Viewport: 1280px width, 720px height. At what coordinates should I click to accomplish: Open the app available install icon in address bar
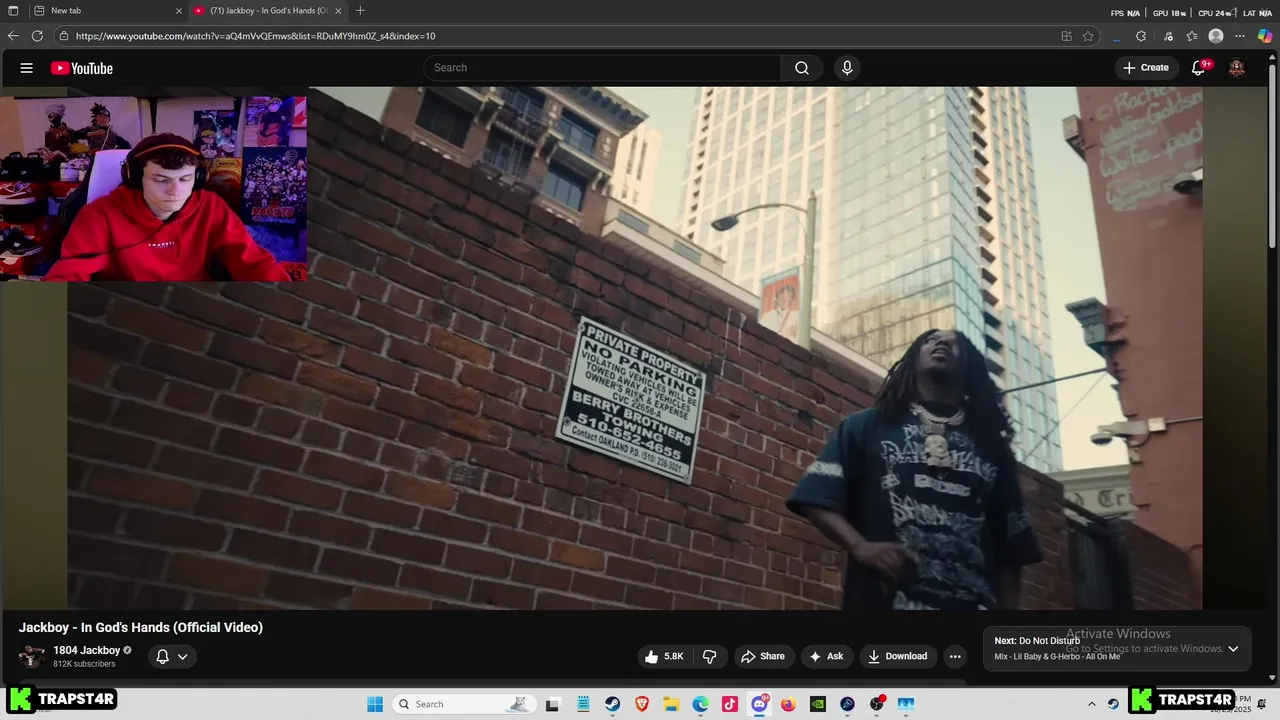(1066, 36)
